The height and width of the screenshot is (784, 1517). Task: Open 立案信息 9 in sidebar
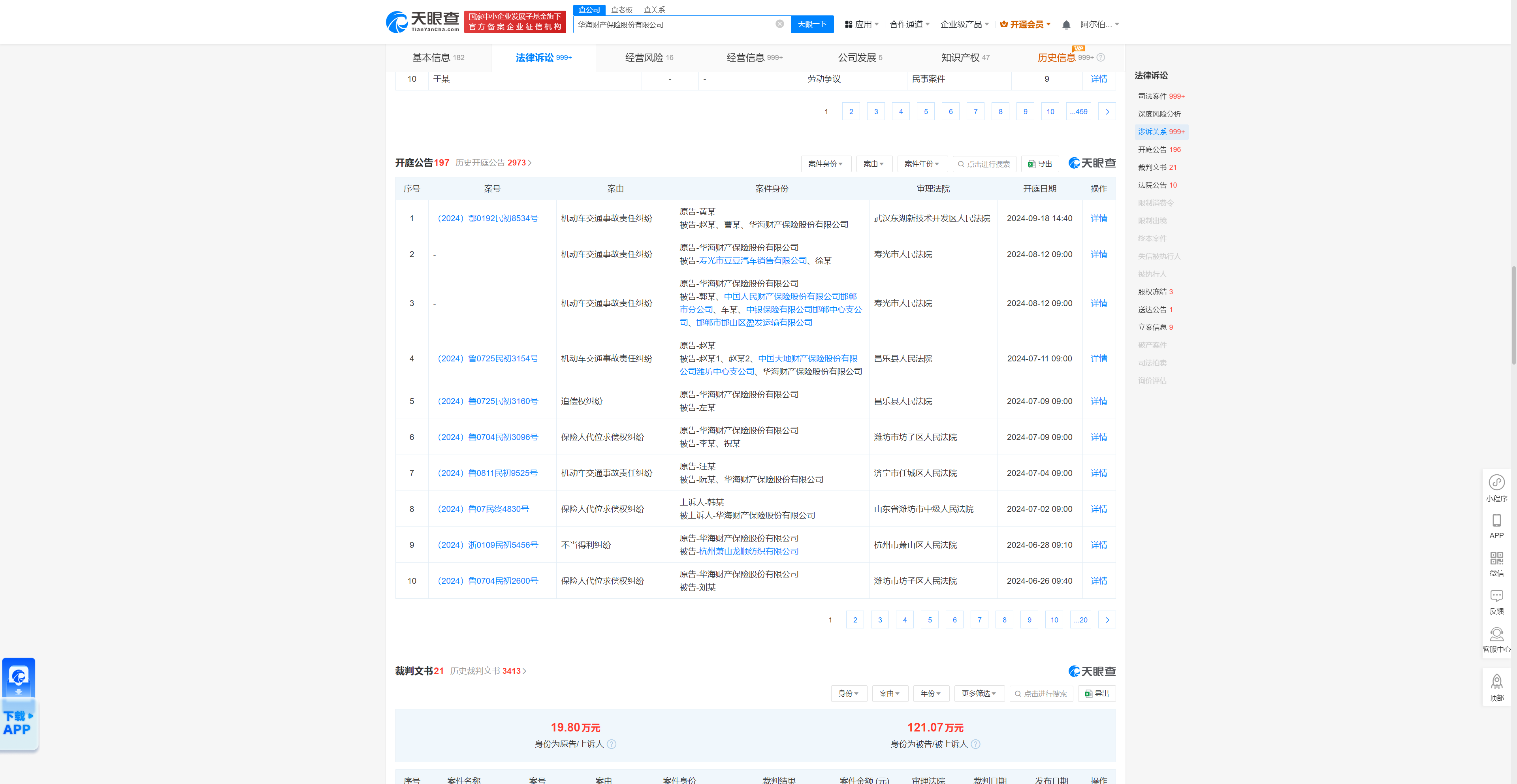pyautogui.click(x=1155, y=327)
